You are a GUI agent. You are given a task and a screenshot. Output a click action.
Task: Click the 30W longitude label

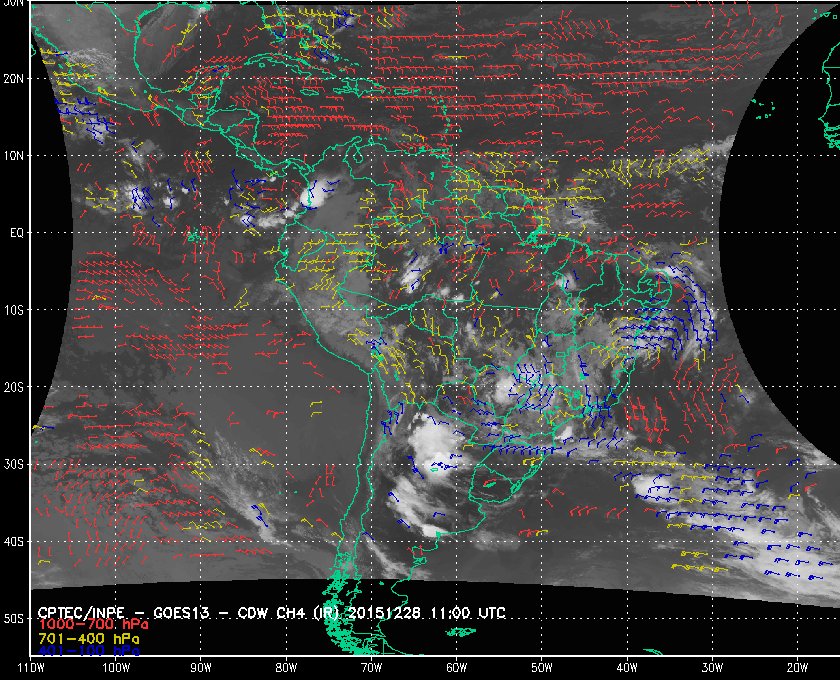(712, 668)
